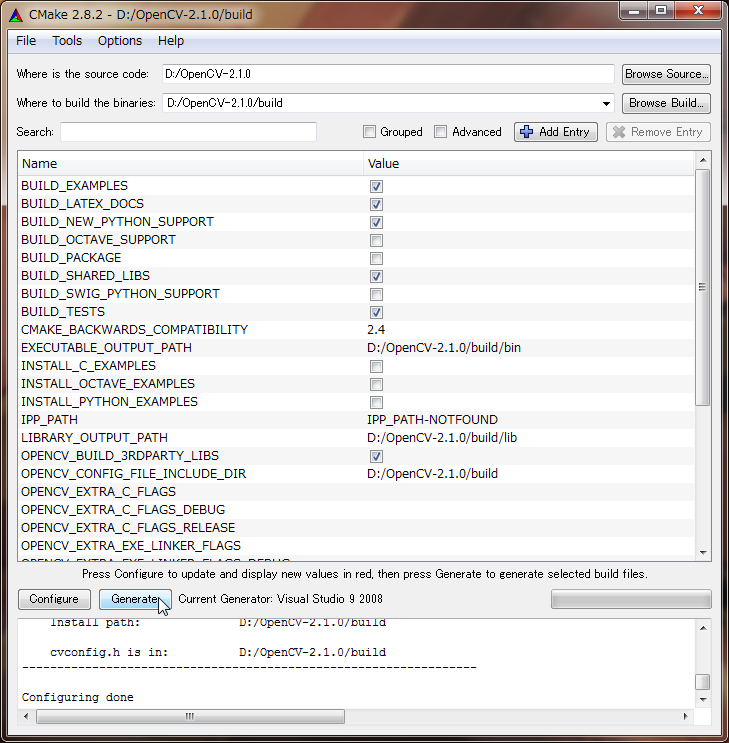Click the IPP_PATH-NOTFOUND value
Image resolution: width=729 pixels, height=743 pixels.
432,420
